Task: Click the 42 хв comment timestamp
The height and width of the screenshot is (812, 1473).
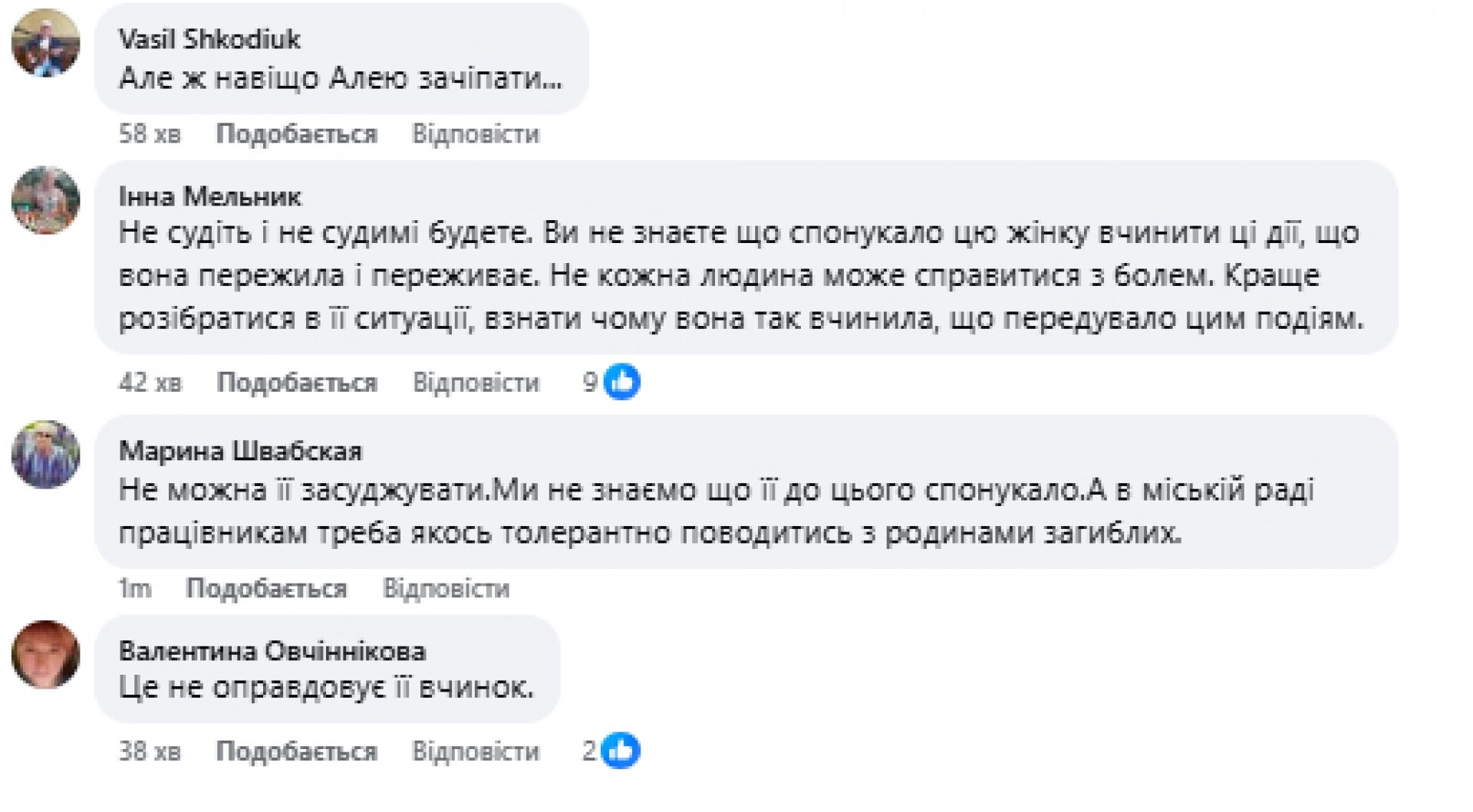Action: point(150,382)
